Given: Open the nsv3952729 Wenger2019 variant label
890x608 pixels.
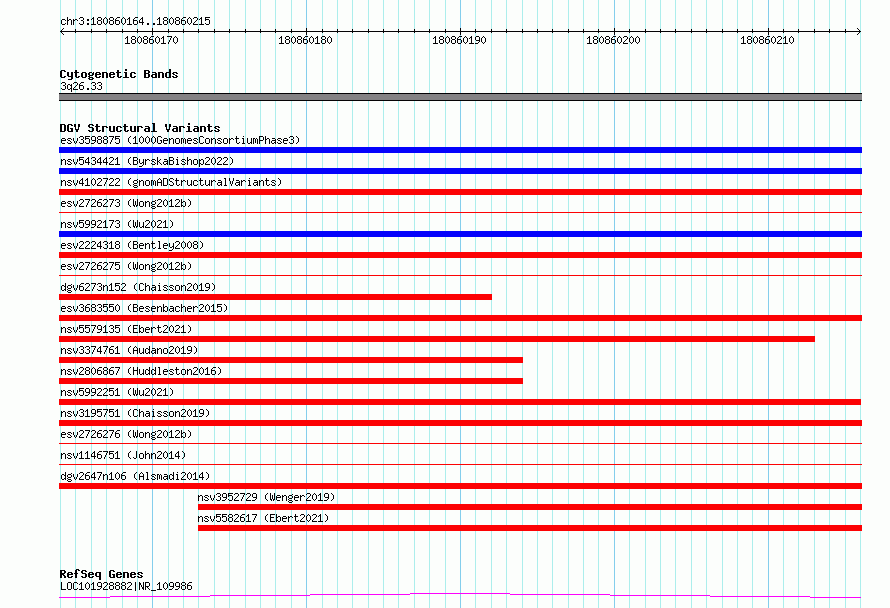Looking at the screenshot, I should pyautogui.click(x=266, y=497).
